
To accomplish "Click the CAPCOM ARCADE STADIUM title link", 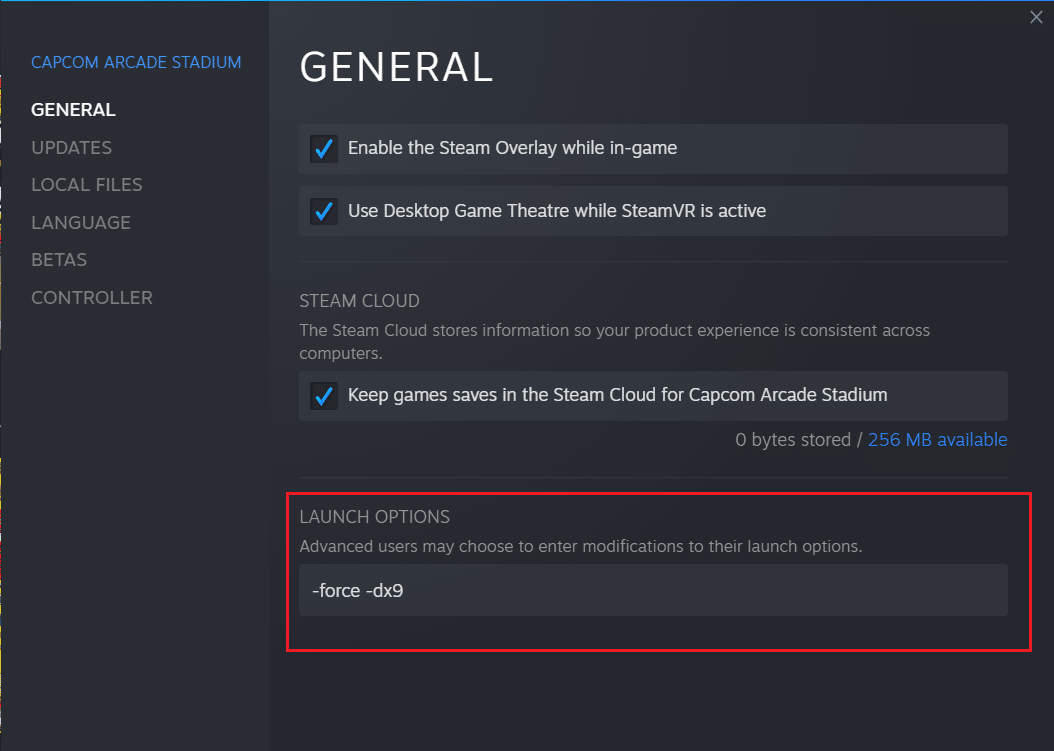I will point(136,62).
